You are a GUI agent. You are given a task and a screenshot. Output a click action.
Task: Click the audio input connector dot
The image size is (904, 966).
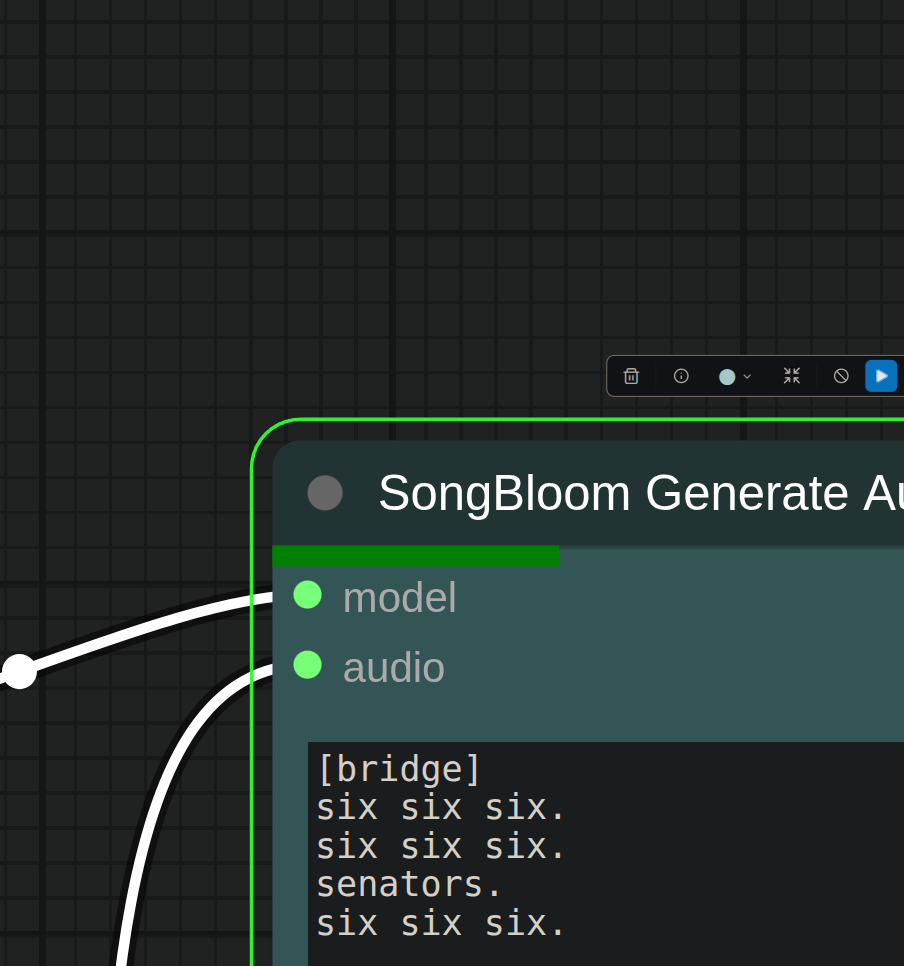pos(307,665)
